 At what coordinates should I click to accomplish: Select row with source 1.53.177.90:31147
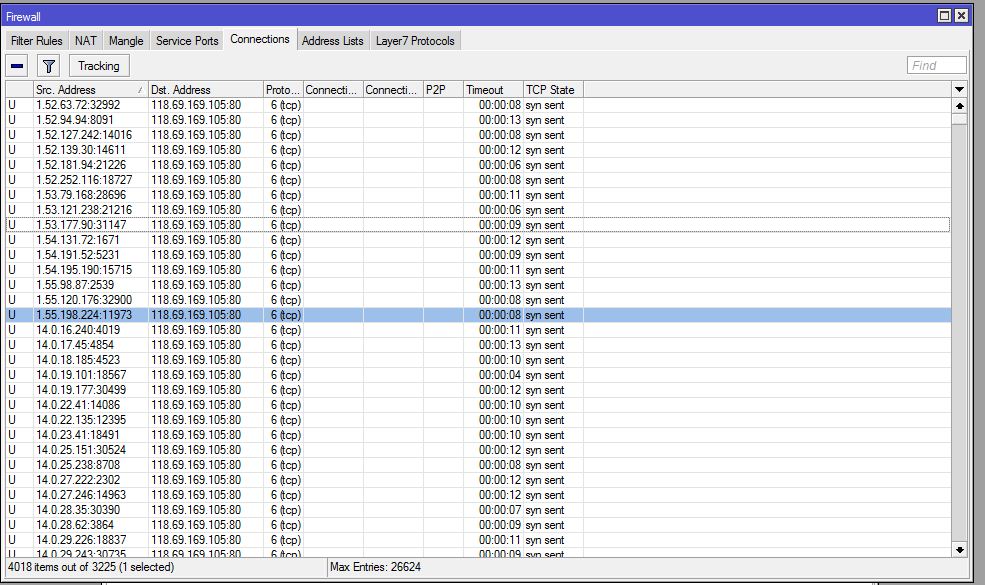[x=478, y=225]
